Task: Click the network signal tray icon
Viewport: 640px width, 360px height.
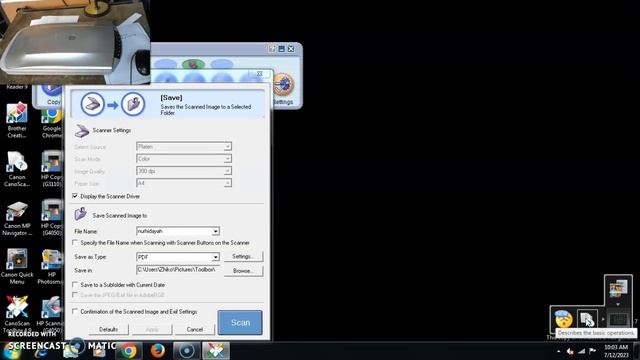Action: (582, 351)
